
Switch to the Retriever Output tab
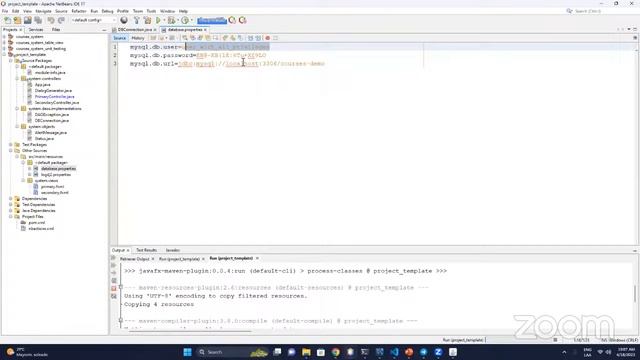click(x=134, y=259)
